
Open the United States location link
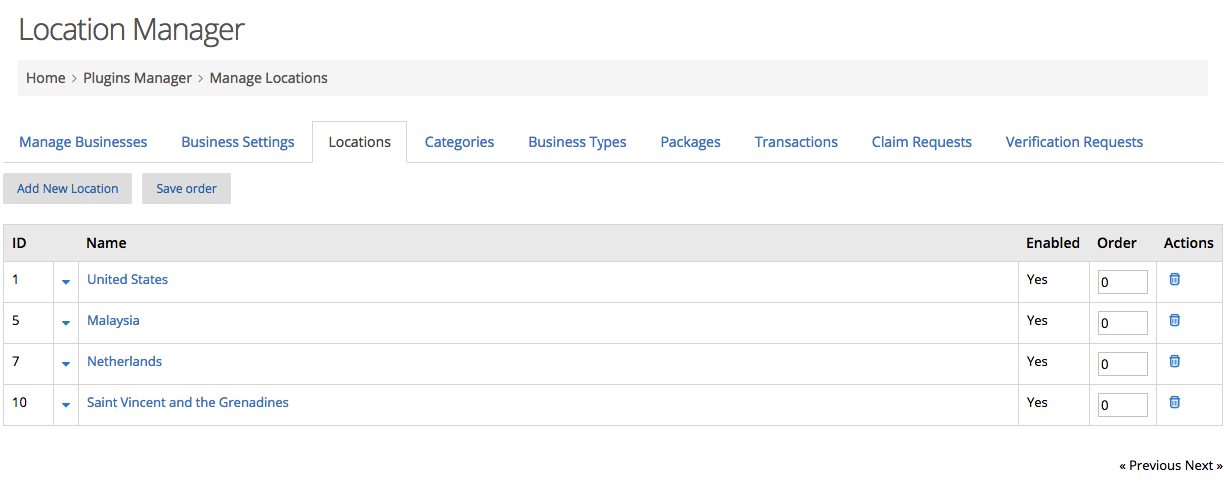point(127,279)
